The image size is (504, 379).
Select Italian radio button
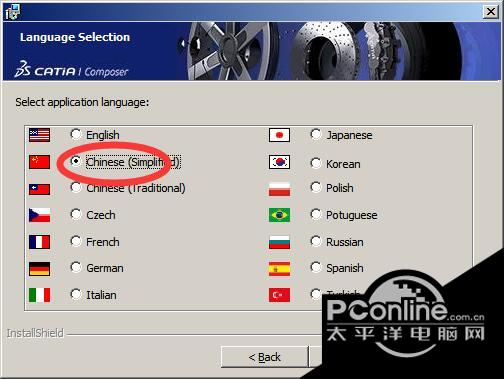[76, 294]
